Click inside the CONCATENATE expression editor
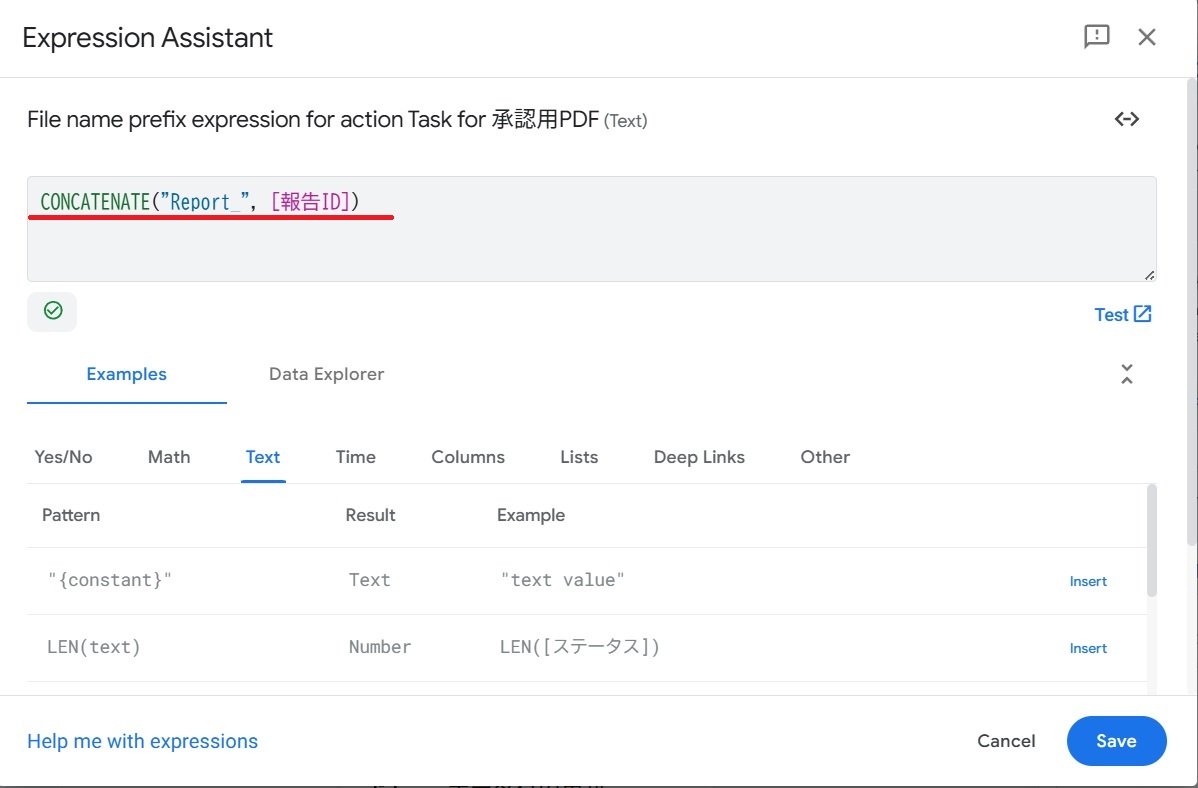The width and height of the screenshot is (1198, 788). [590, 240]
